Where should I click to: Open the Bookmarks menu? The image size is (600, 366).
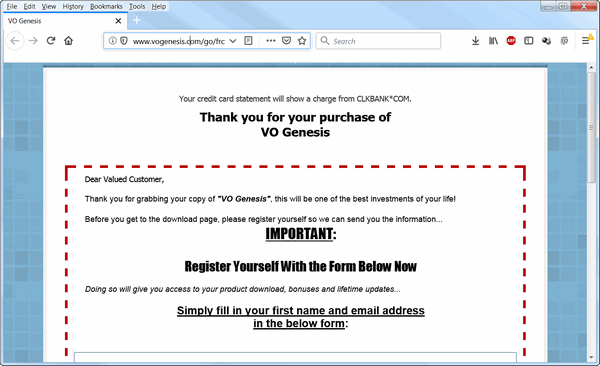[x=106, y=7]
